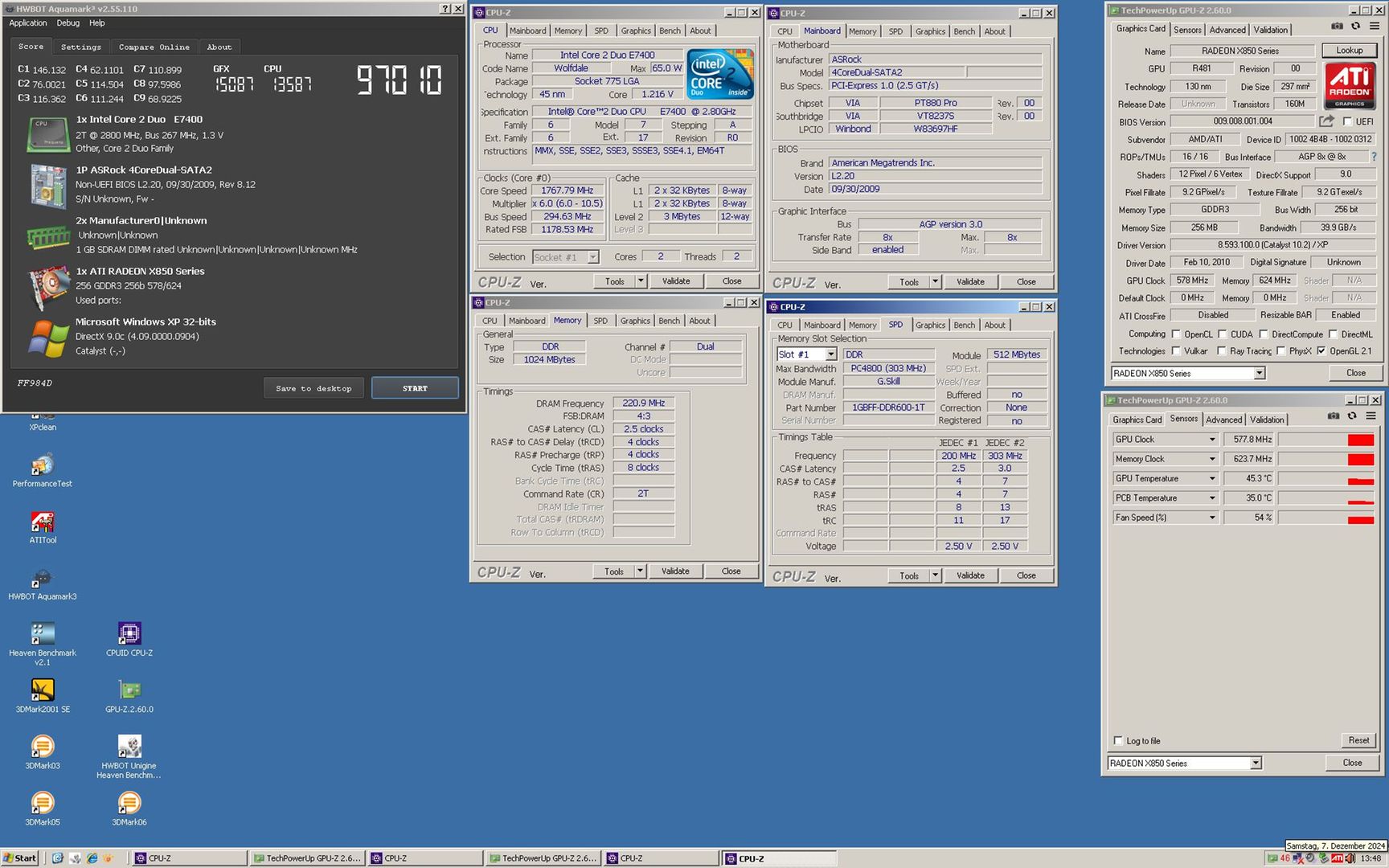Open the Compare Online tab in Aquamark
This screenshot has width=1389, height=868.
tap(154, 47)
